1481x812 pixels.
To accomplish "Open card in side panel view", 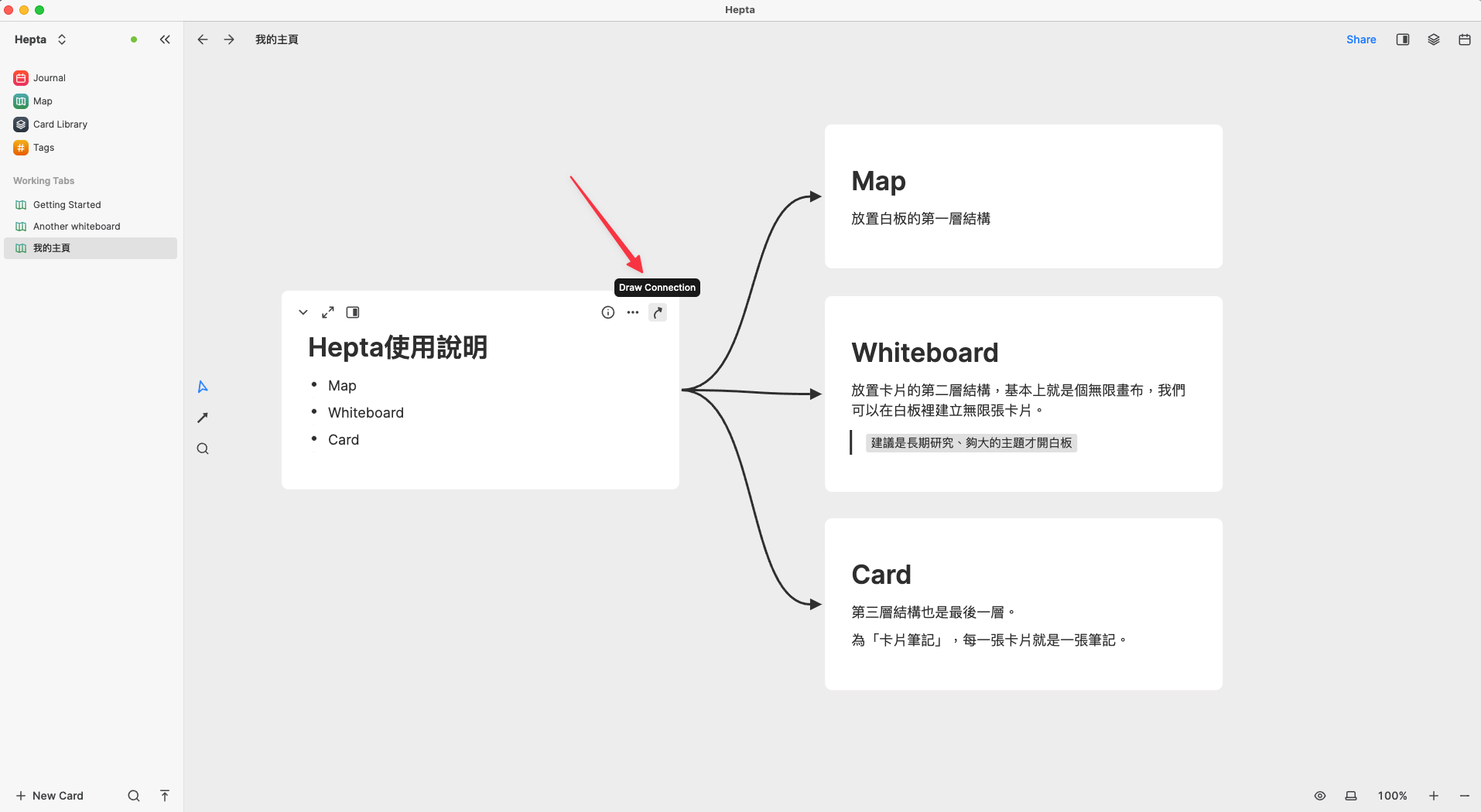I will 353,312.
